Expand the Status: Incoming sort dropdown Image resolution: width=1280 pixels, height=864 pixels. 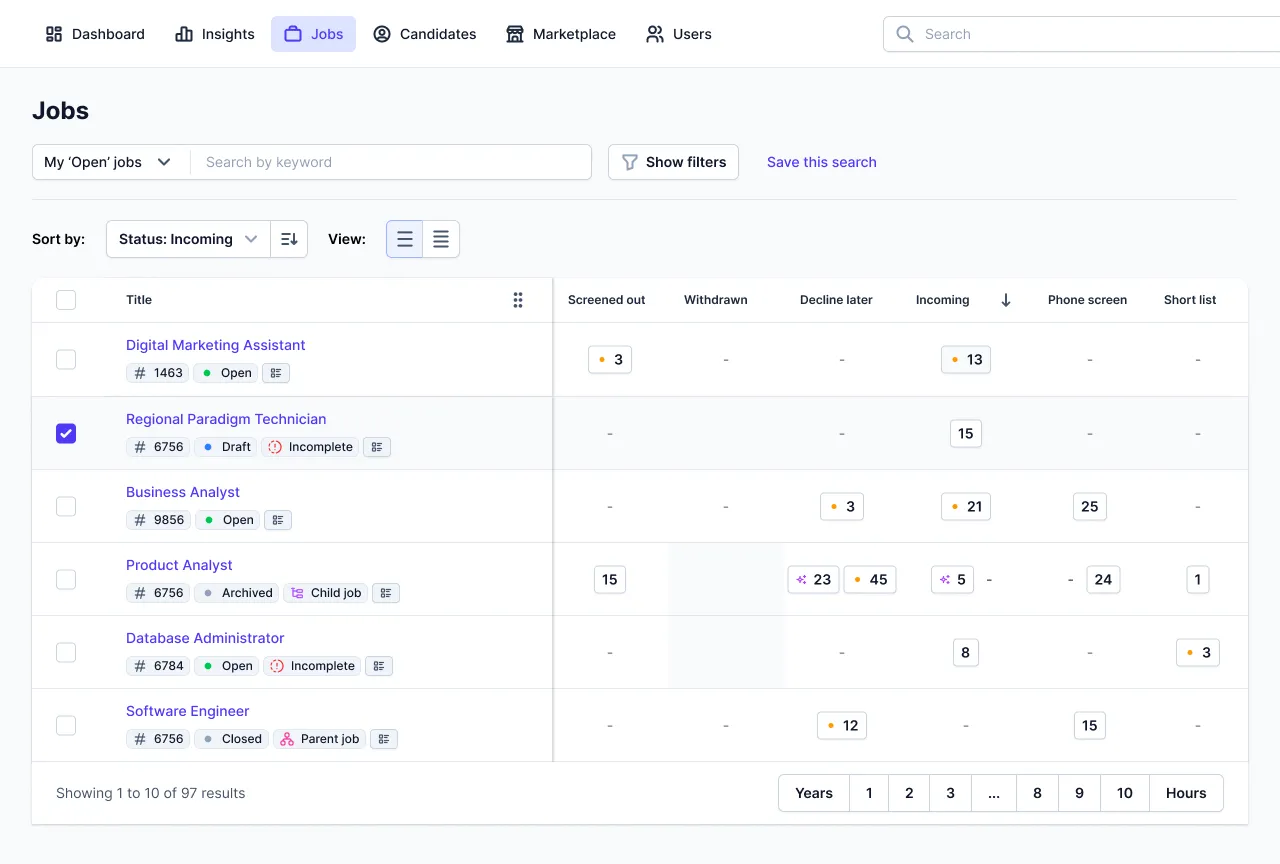point(188,239)
